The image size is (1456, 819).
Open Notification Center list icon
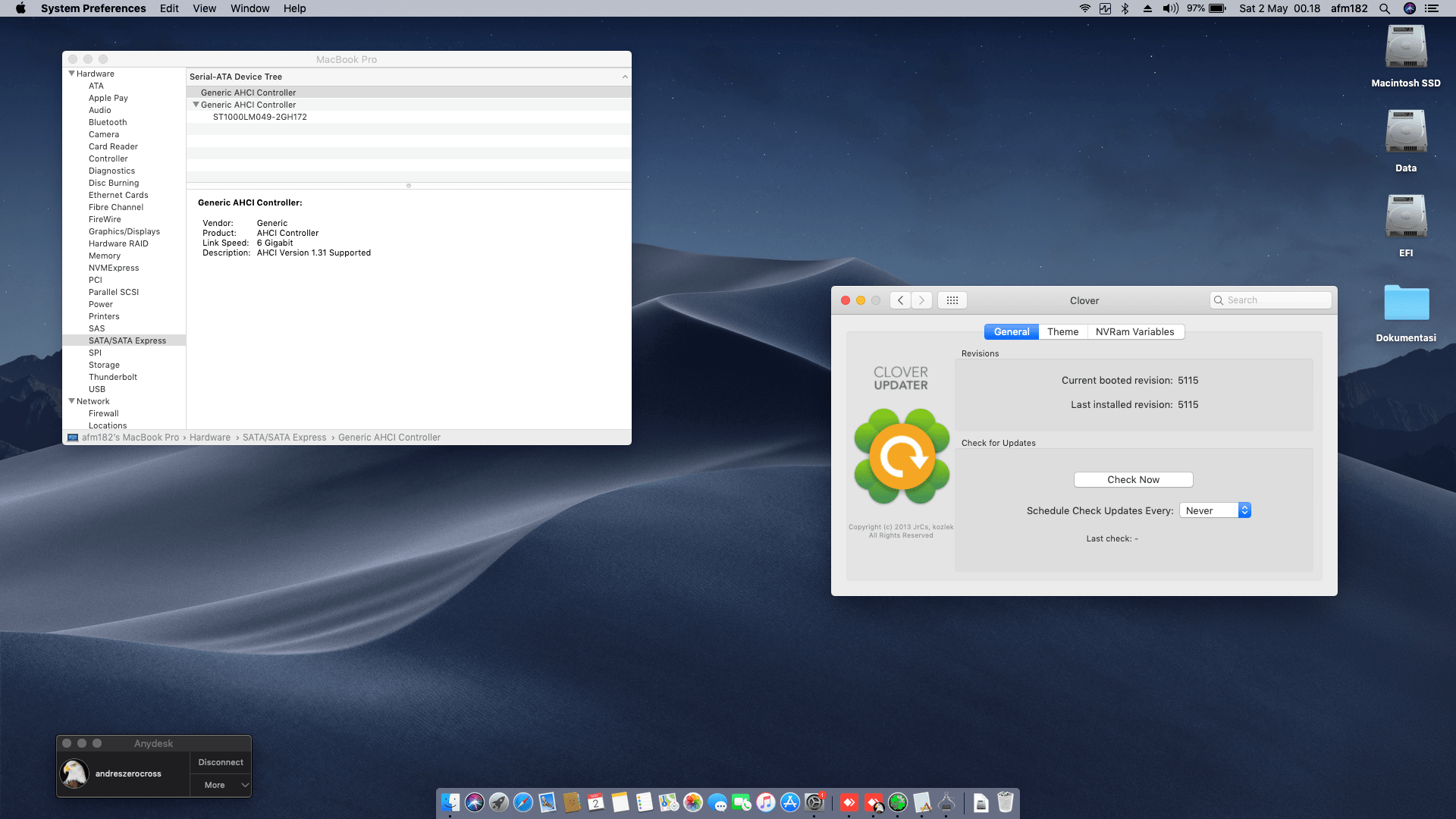pyautogui.click(x=1432, y=8)
